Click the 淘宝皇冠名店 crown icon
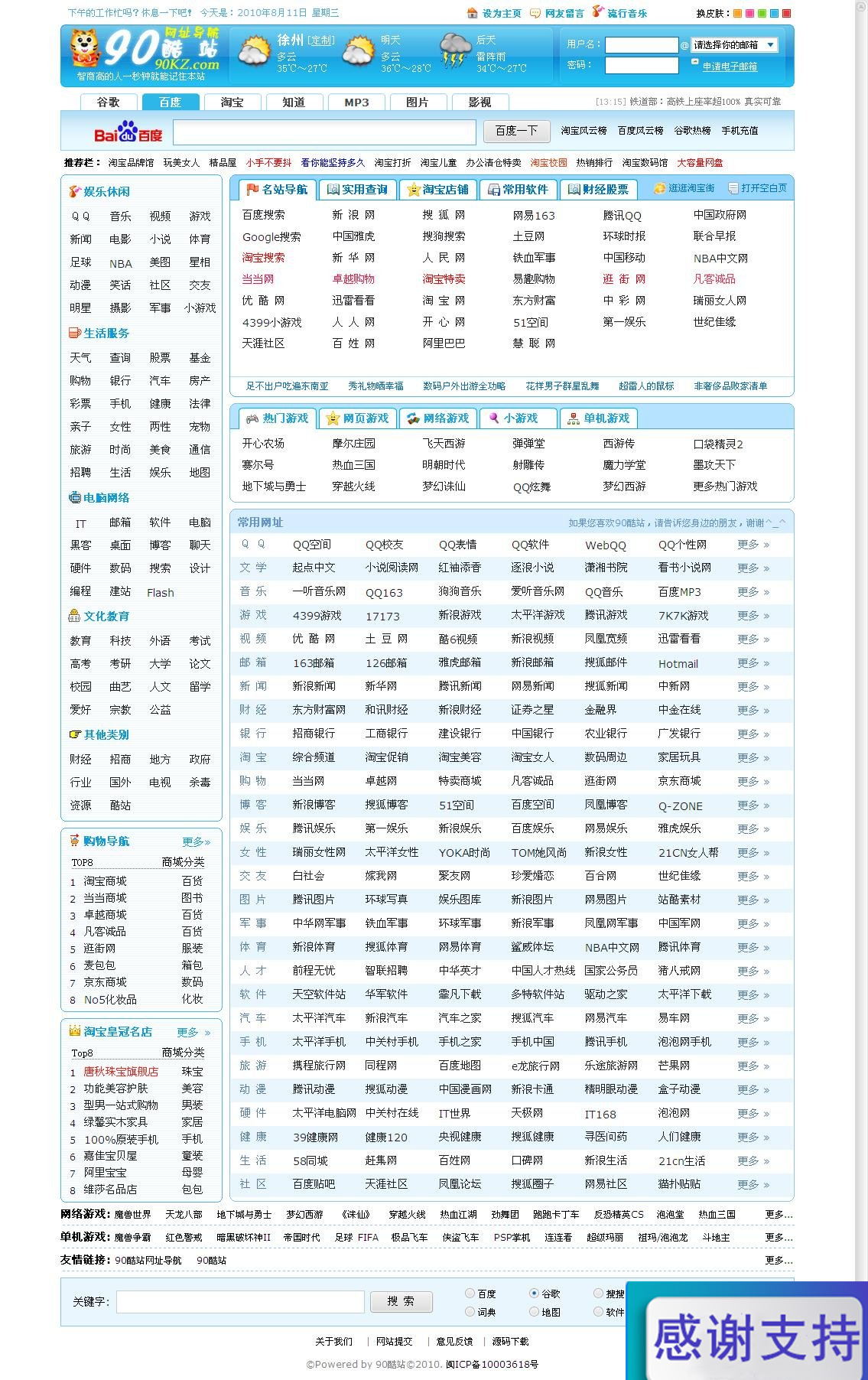Viewport: 868px width, 1380px height. 74,1031
